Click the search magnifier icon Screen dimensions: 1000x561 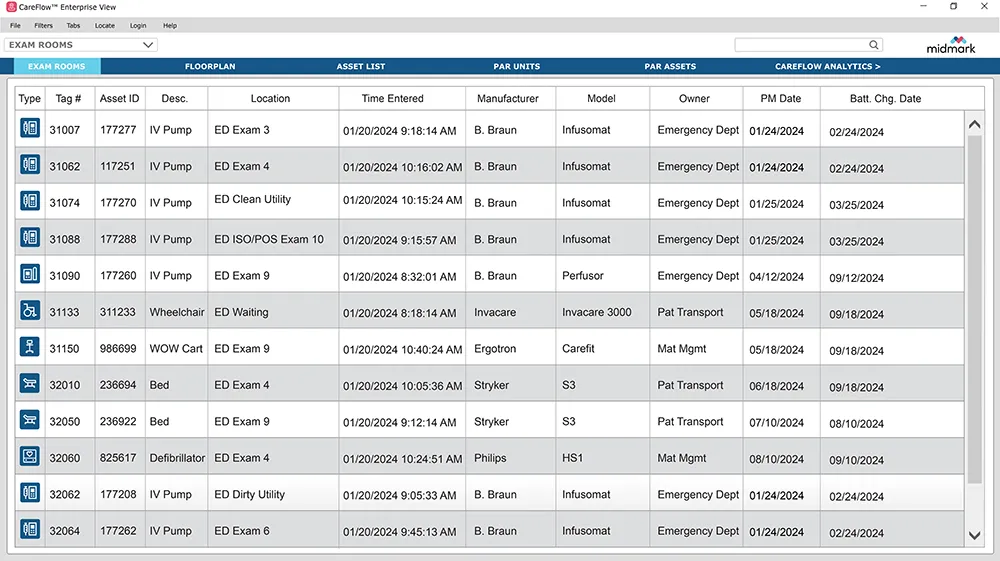pos(874,45)
